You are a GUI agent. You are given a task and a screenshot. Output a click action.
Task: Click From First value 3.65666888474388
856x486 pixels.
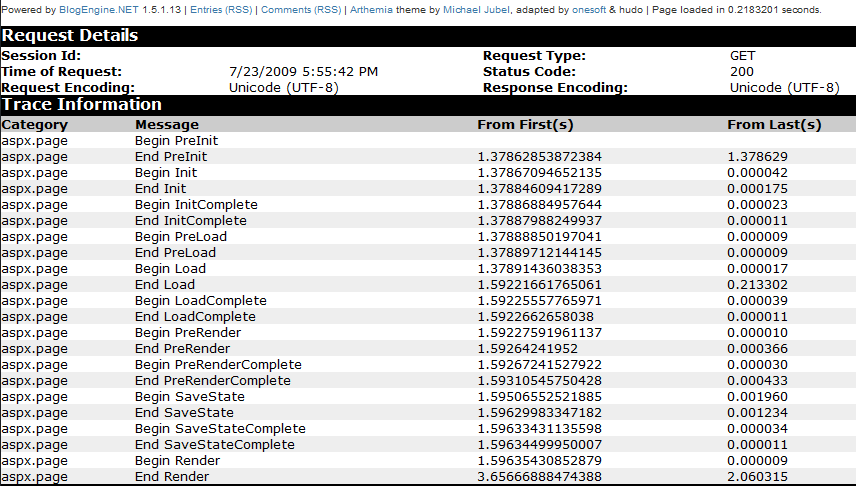coord(539,477)
